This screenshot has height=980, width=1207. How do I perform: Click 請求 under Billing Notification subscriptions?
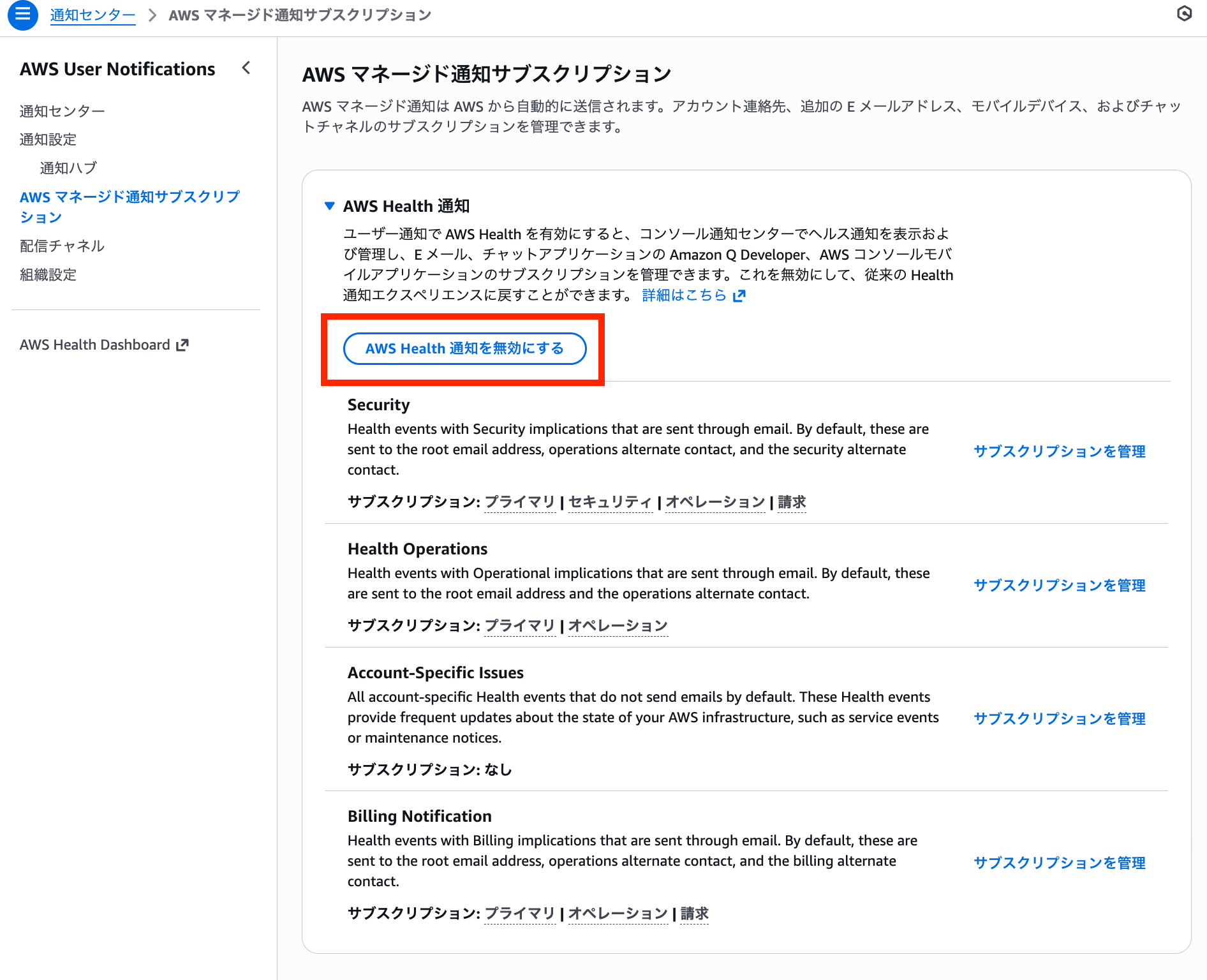click(x=693, y=914)
